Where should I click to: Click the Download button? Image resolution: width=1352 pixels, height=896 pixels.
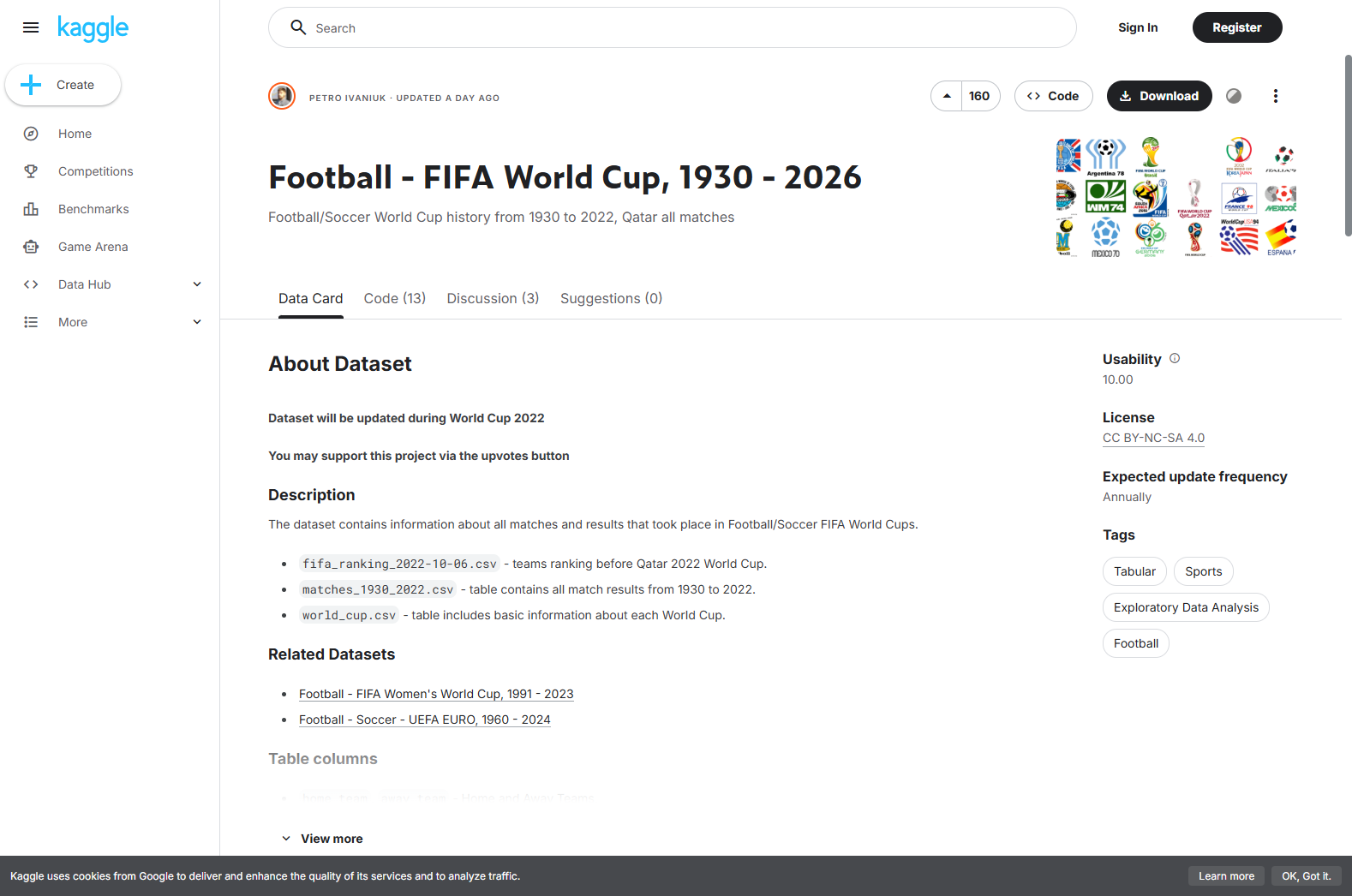pos(1159,96)
